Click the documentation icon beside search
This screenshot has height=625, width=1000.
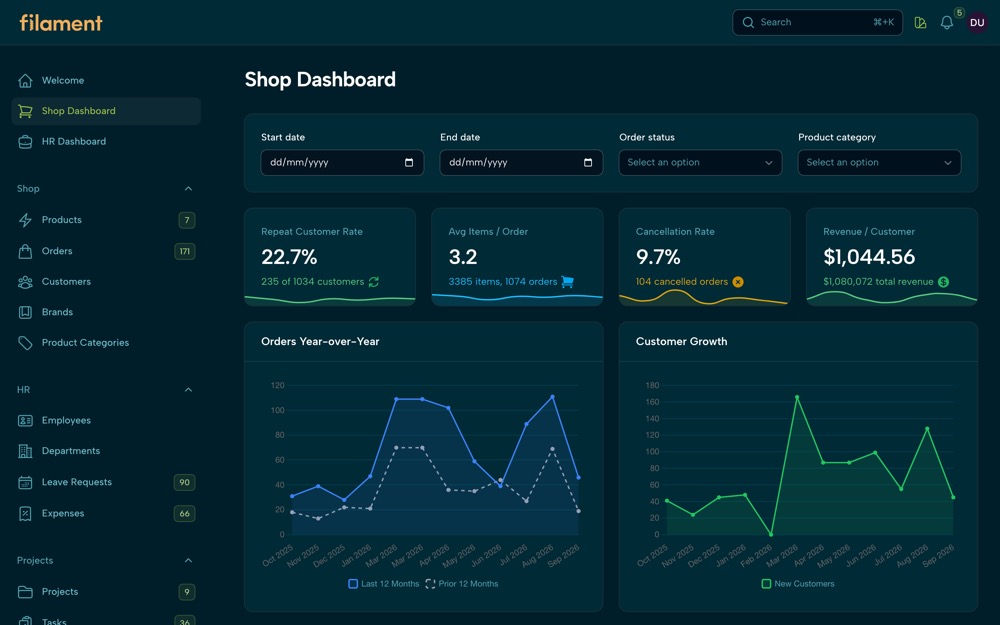point(920,23)
